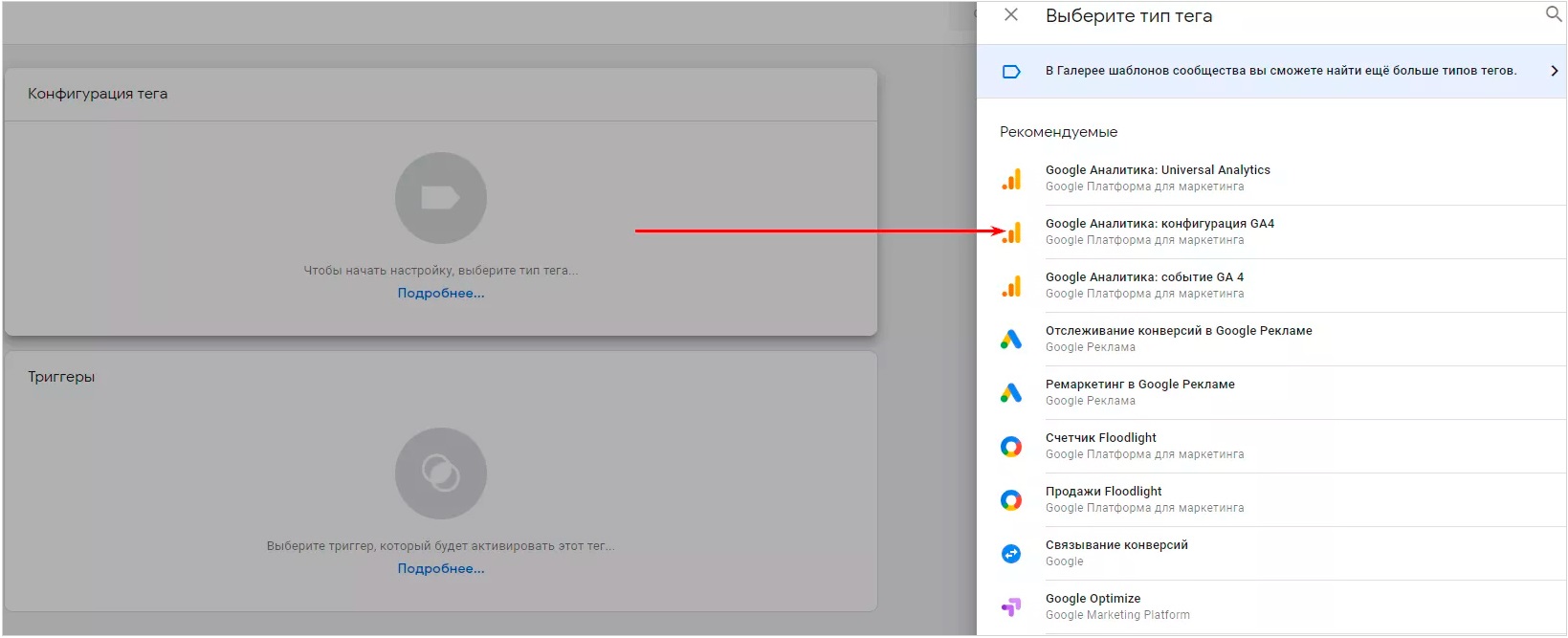Choose Отслеживание конверсий в Google Рекламе
This screenshot has height=638, width=1568.
(x=1271, y=340)
